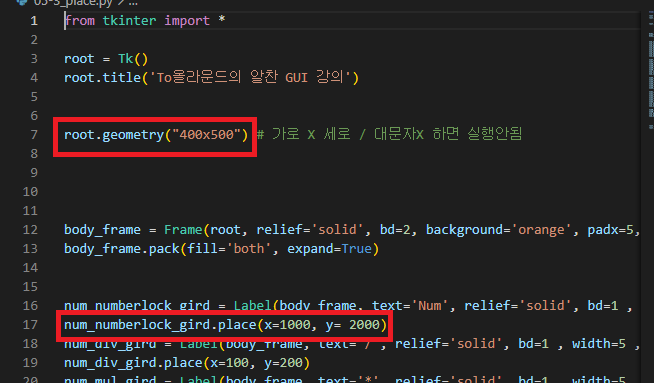
Task: Click 'y=200' on line 19
Action: (283, 363)
